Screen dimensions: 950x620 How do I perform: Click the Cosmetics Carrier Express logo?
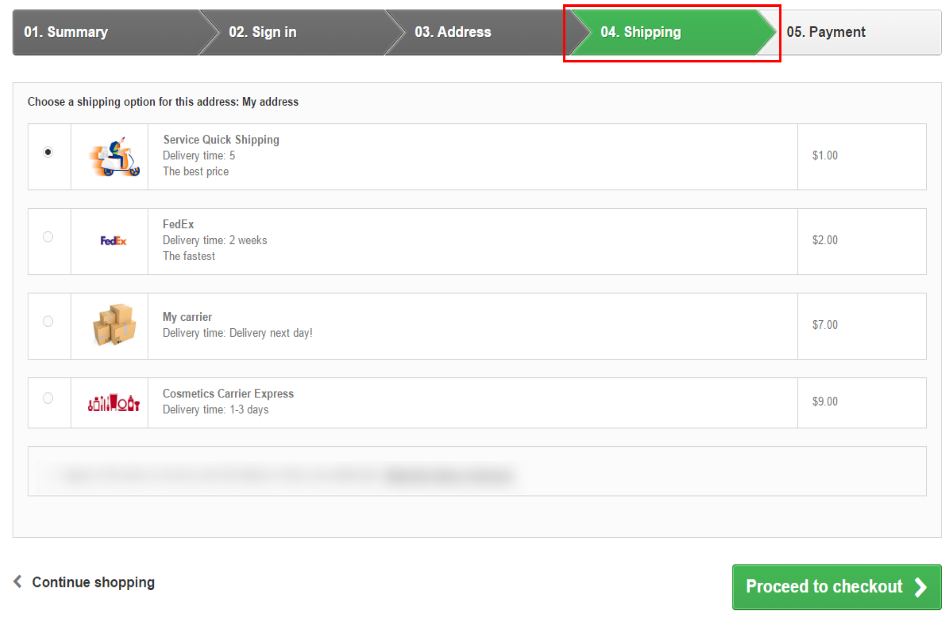(x=114, y=402)
